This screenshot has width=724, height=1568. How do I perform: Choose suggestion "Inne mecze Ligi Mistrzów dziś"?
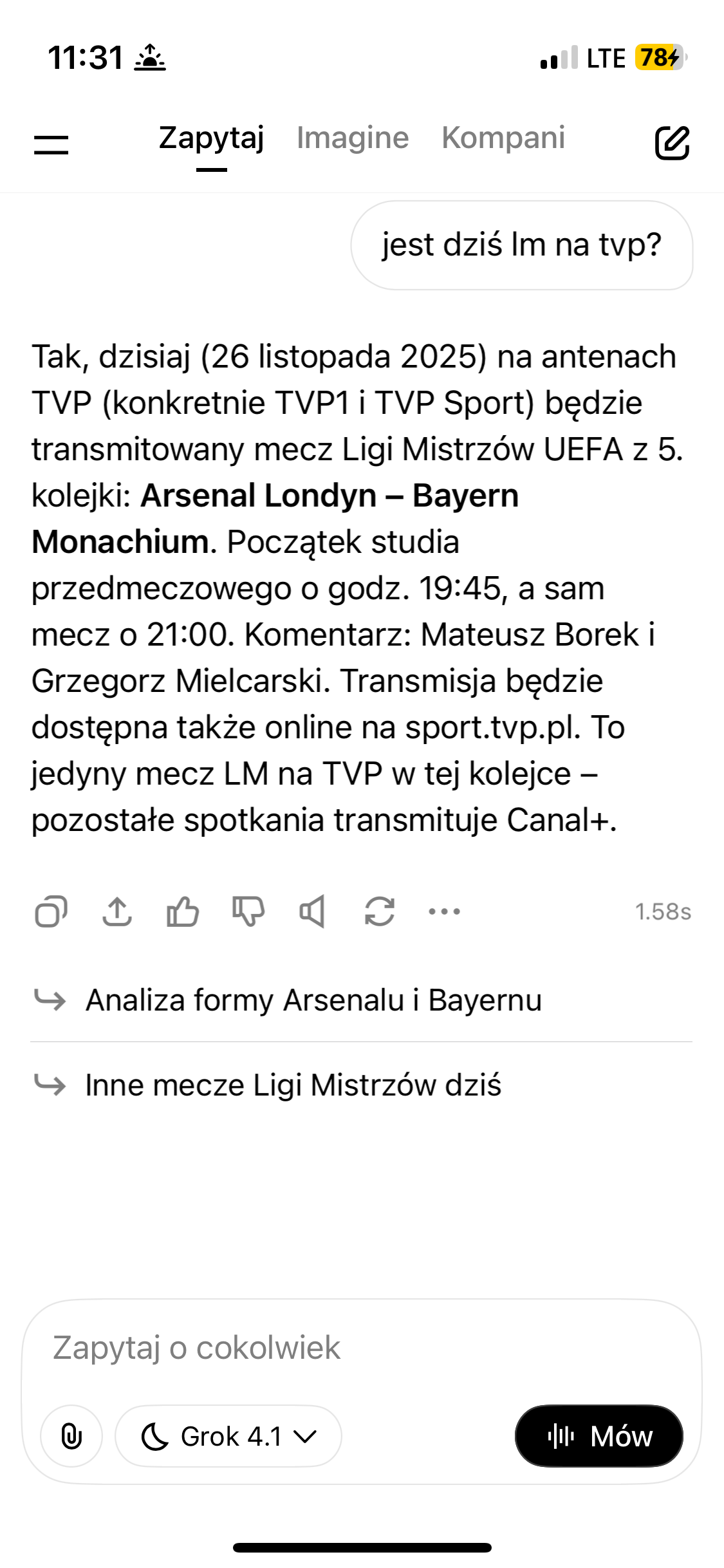coord(293,1085)
